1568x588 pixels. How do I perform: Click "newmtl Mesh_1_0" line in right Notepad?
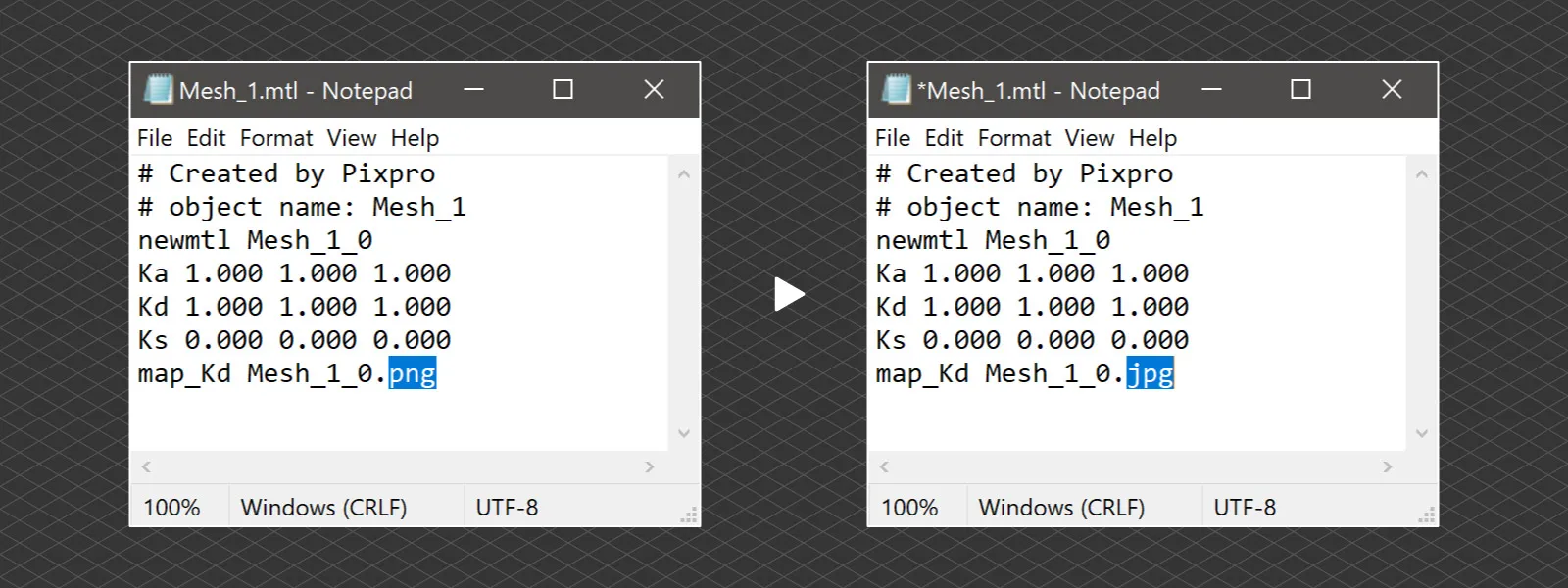tap(993, 240)
